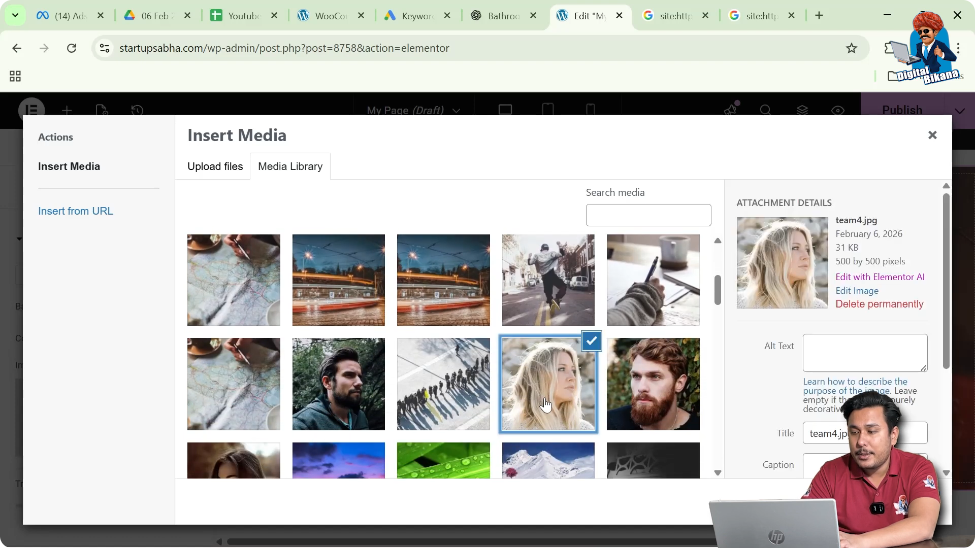The image size is (975, 548).
Task: Open the Edit Image link
Action: point(857,290)
